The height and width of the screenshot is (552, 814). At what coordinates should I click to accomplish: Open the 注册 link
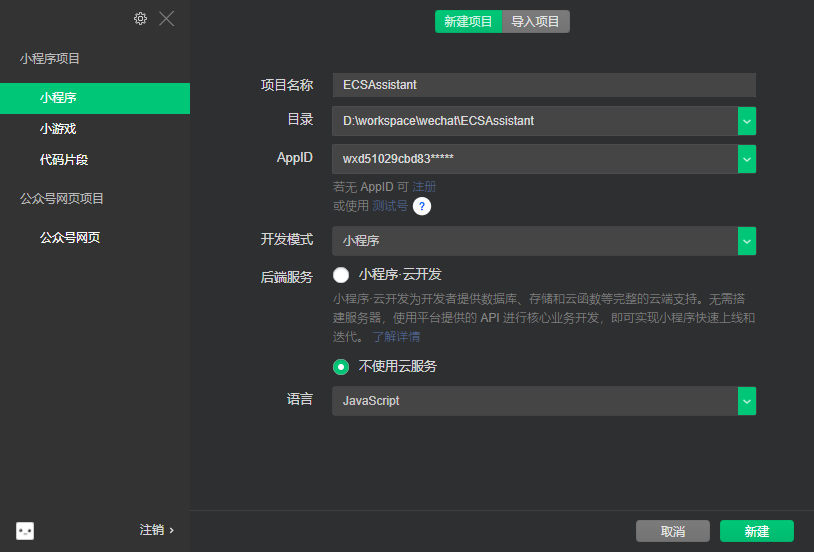(424, 187)
